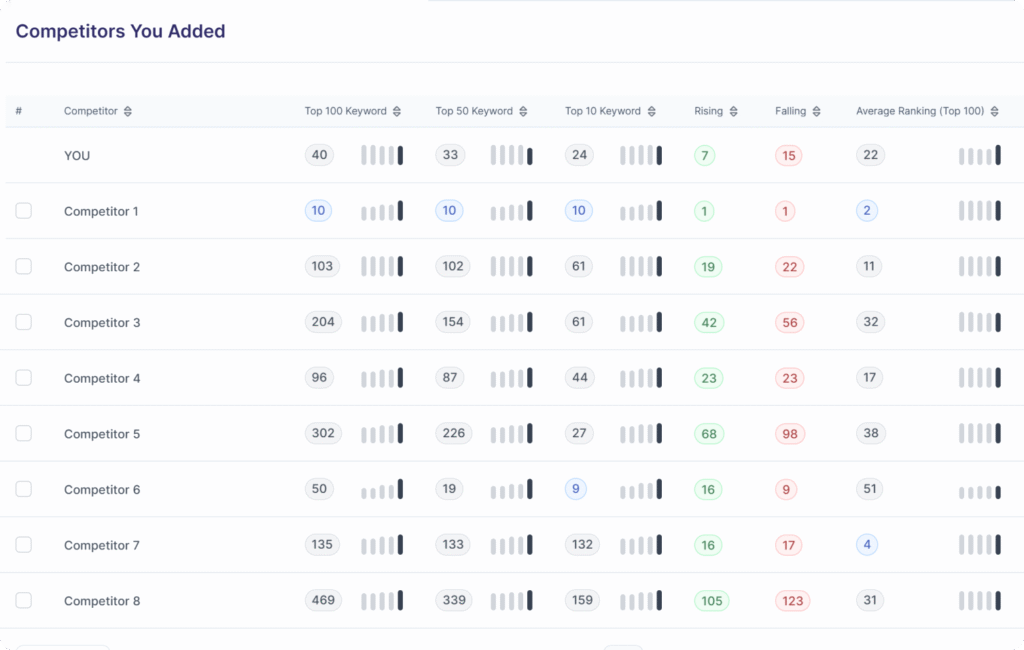The height and width of the screenshot is (650, 1024).
Task: Open the Competitor 7 row label
Action: tap(102, 545)
